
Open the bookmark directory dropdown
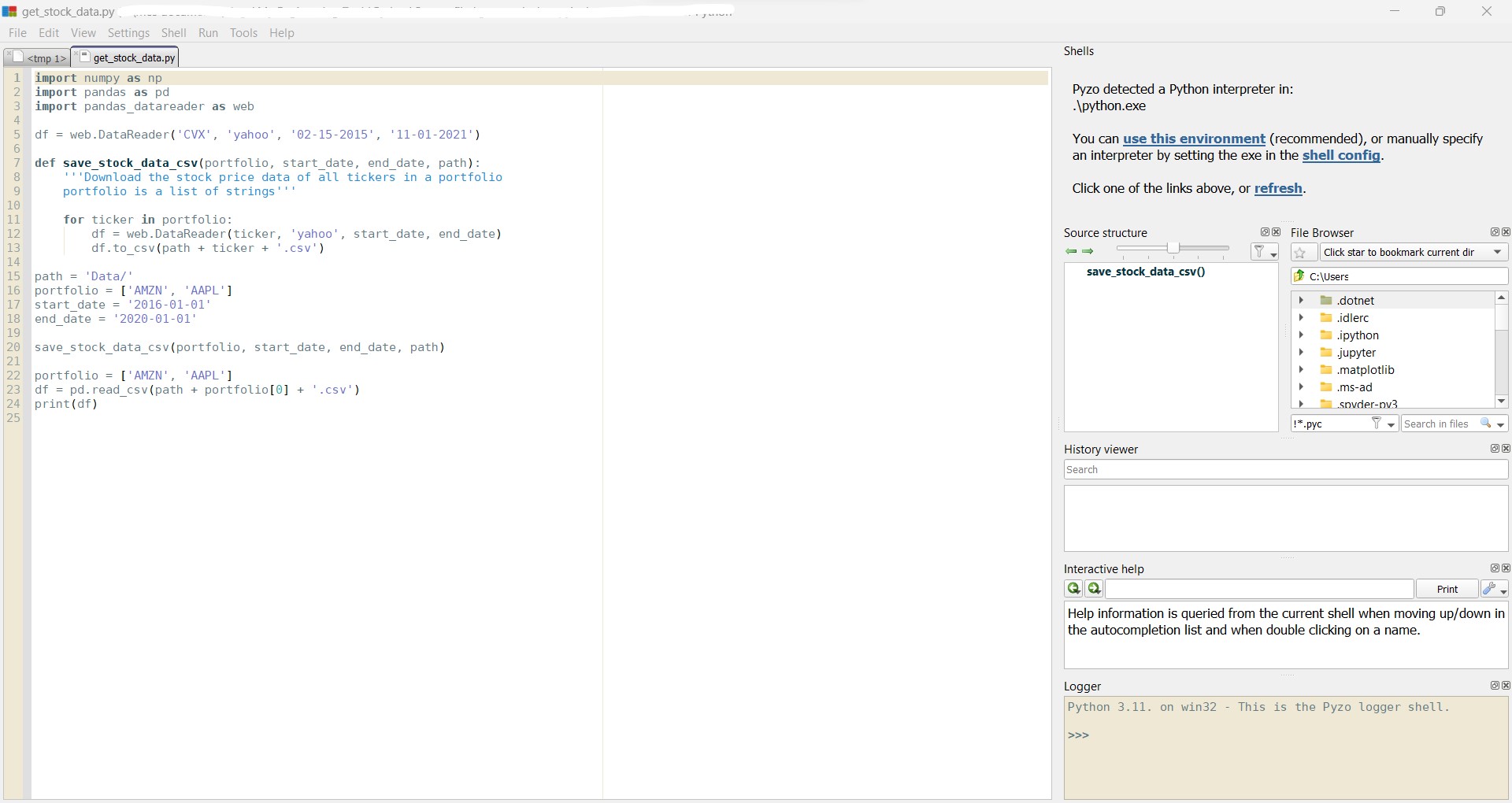tap(1498, 252)
